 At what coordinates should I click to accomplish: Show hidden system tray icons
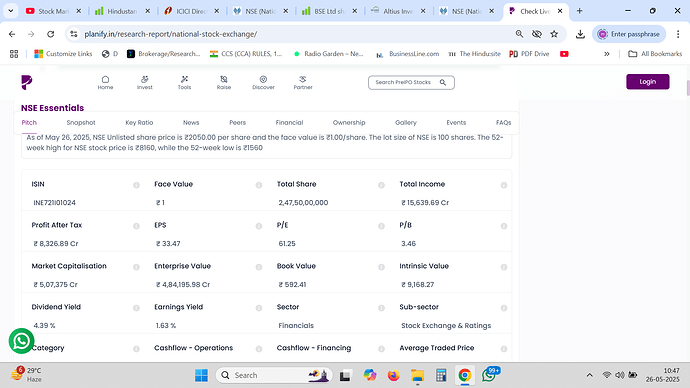(590, 375)
